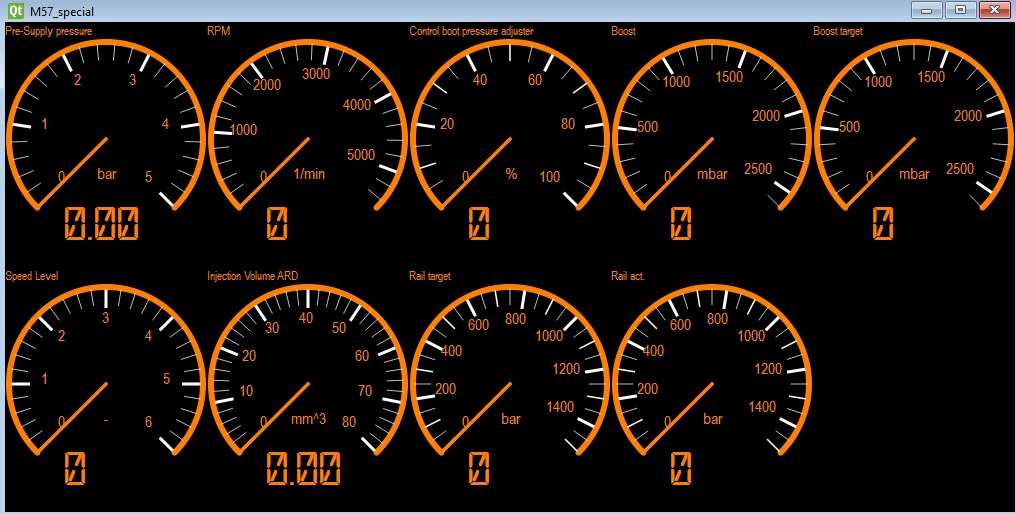Select the Boost target label
1016x513 pixels.
tap(838, 31)
